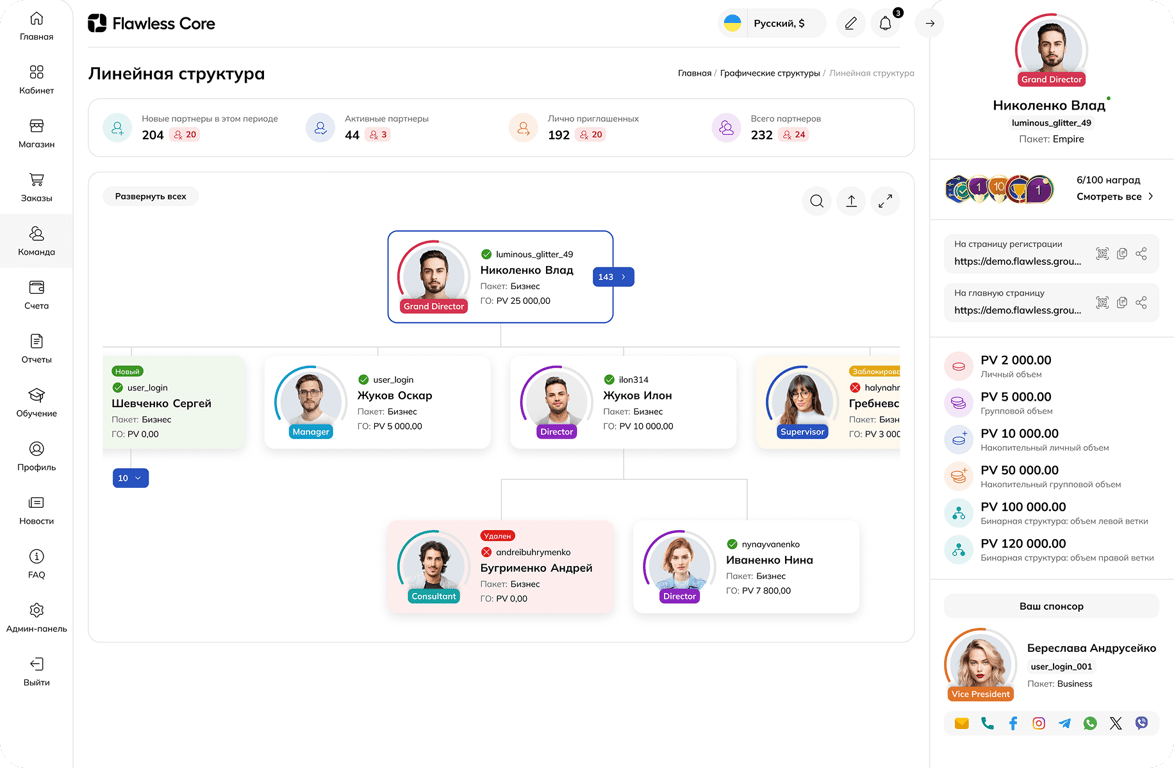Open the Главная sidebar item
The width and height of the screenshot is (1174, 768).
[36, 26]
